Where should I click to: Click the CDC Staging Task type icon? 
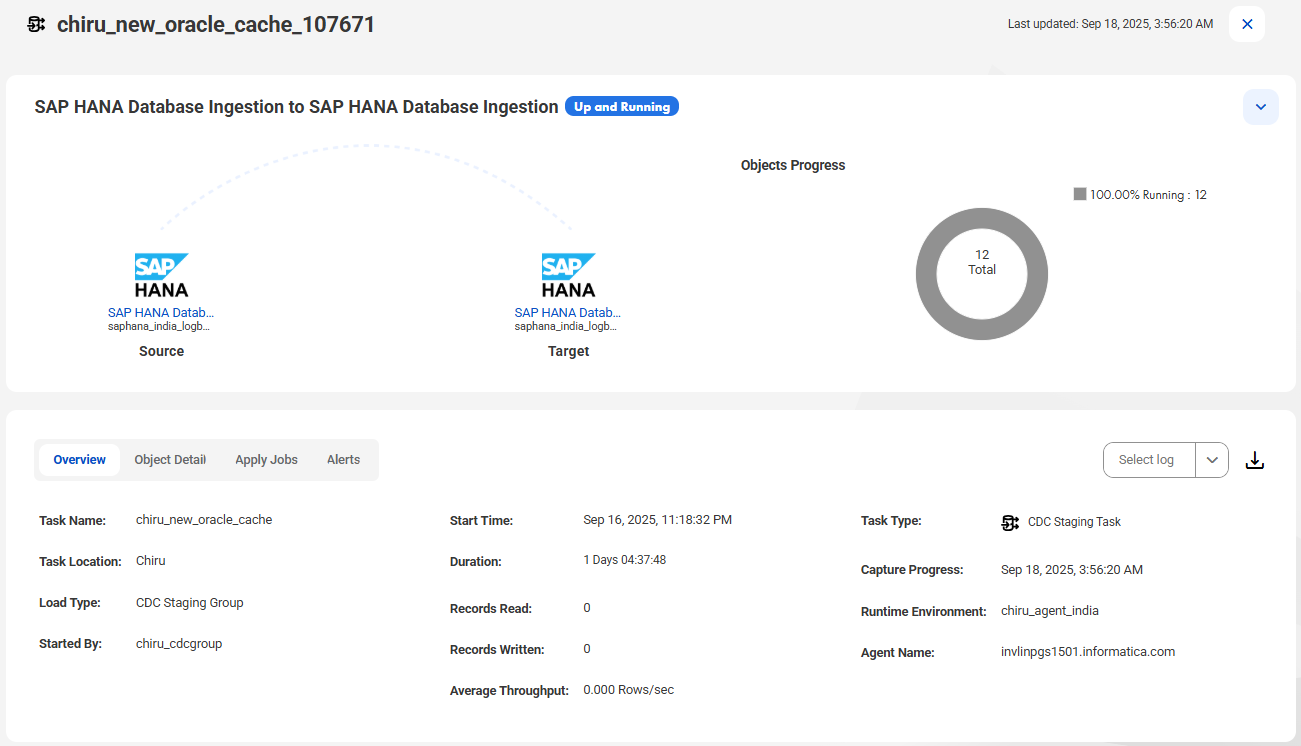tap(1010, 522)
